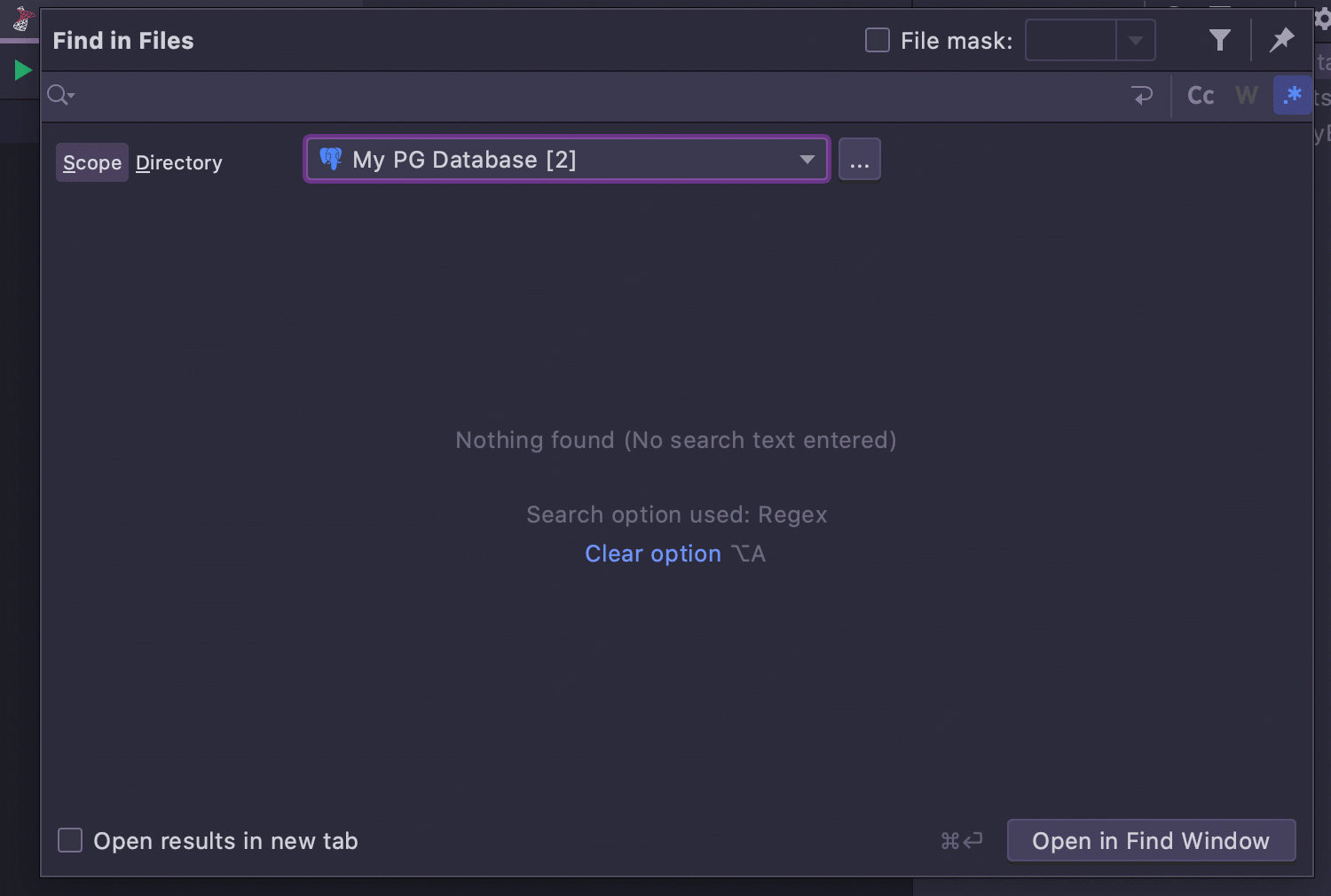Pin the Find in Files window
The height and width of the screenshot is (896, 1331).
tap(1281, 40)
